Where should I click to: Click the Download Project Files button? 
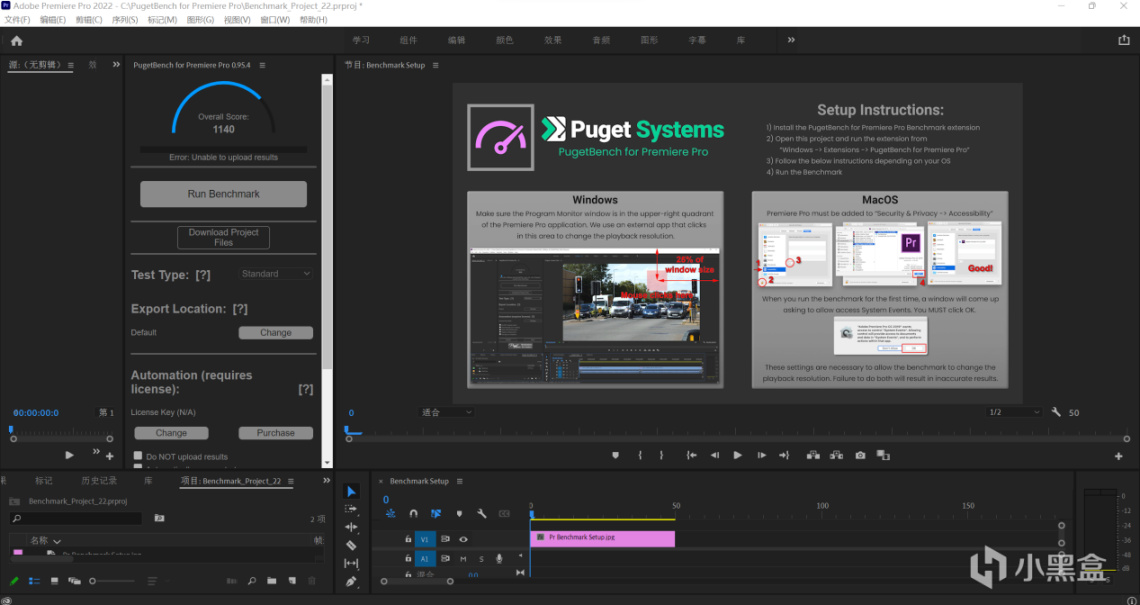pyautogui.click(x=223, y=237)
